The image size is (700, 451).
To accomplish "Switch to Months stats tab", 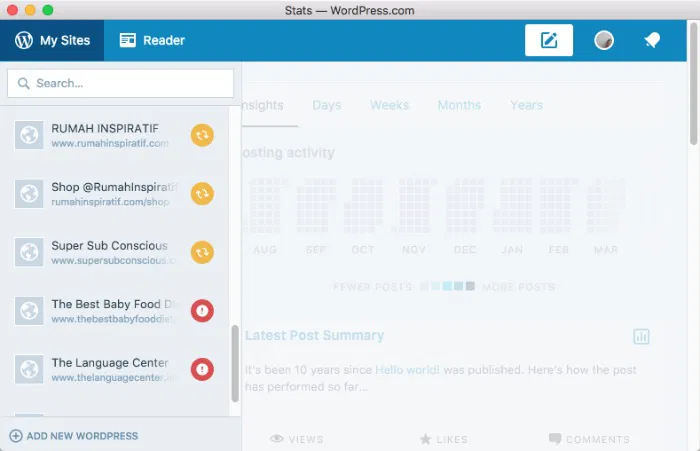I will [459, 105].
